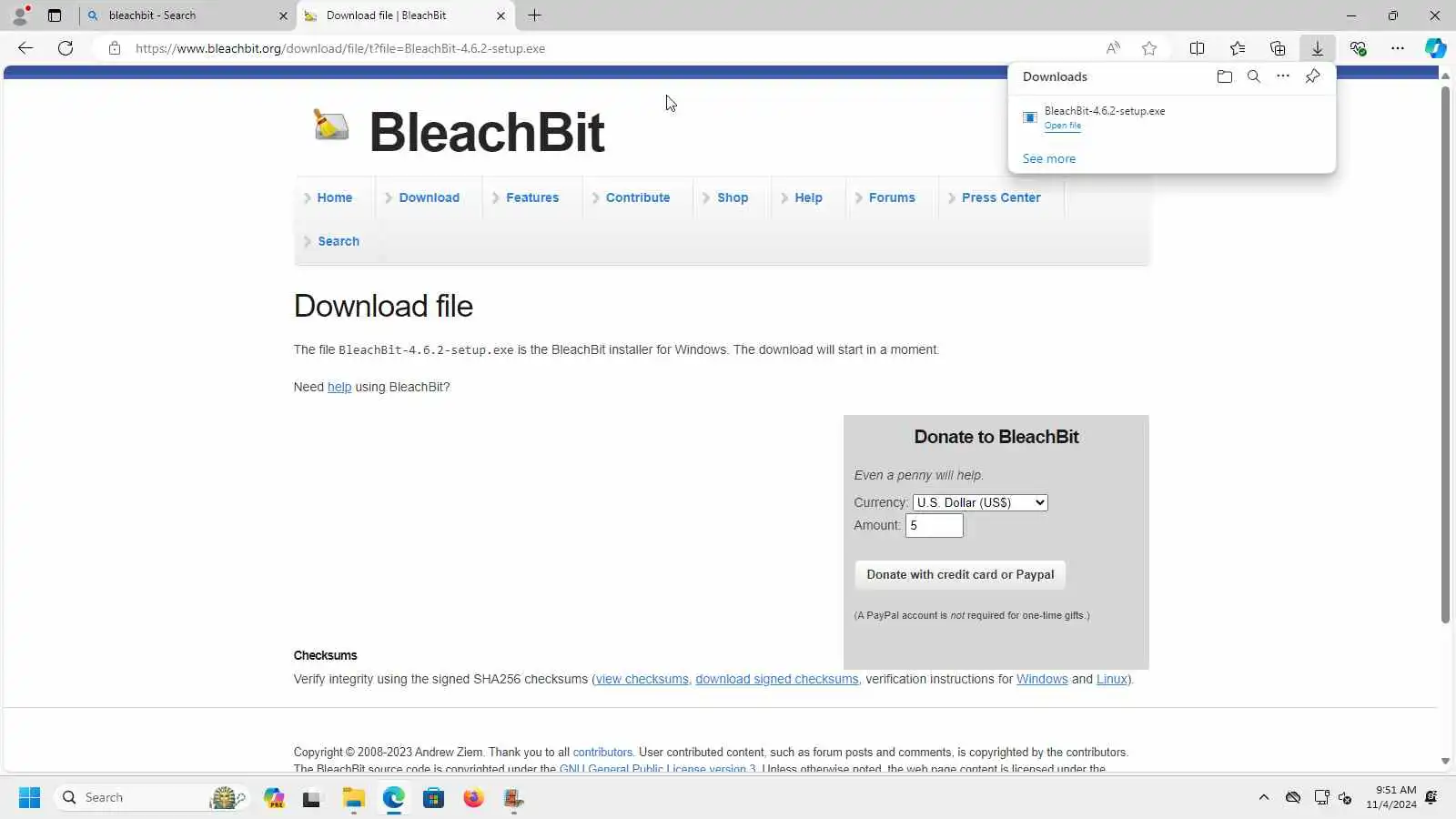Go back to previous page
This screenshot has height=819, width=1456.
(x=25, y=48)
